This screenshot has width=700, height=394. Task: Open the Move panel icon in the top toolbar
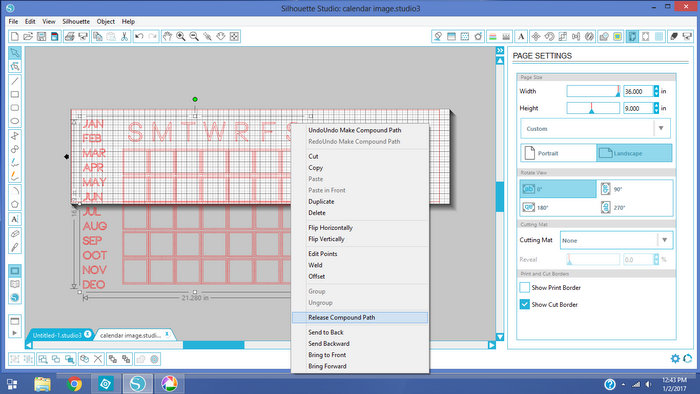[536, 36]
